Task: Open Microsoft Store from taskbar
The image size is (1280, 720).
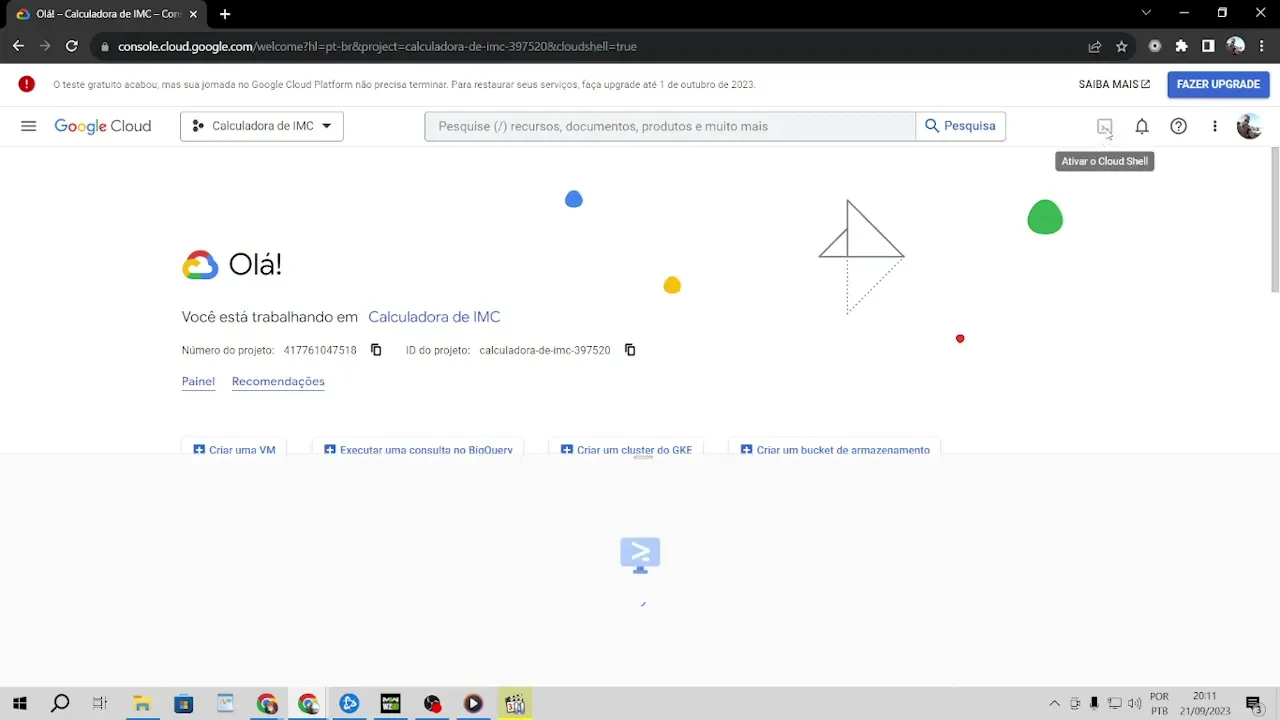Action: coord(183,704)
